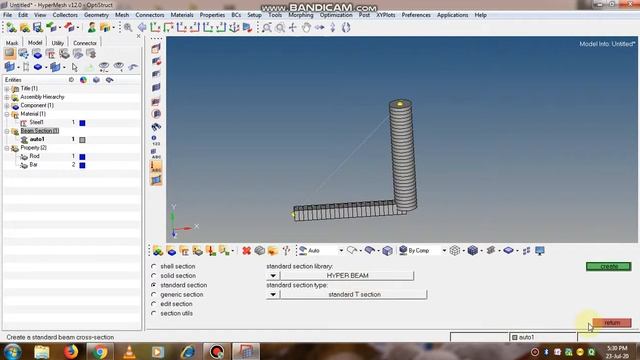Switch to the Connector tab
Viewport: 640px width, 360px height.
coord(85,42)
